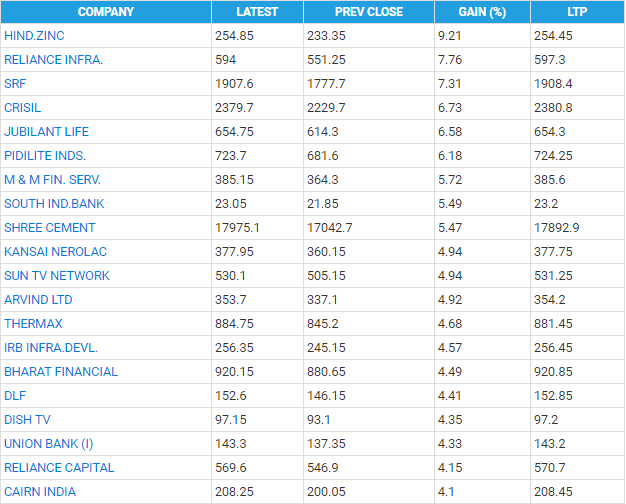Click IRB INFRA.DEVL. company link
This screenshot has height=504, width=626.
coord(51,347)
